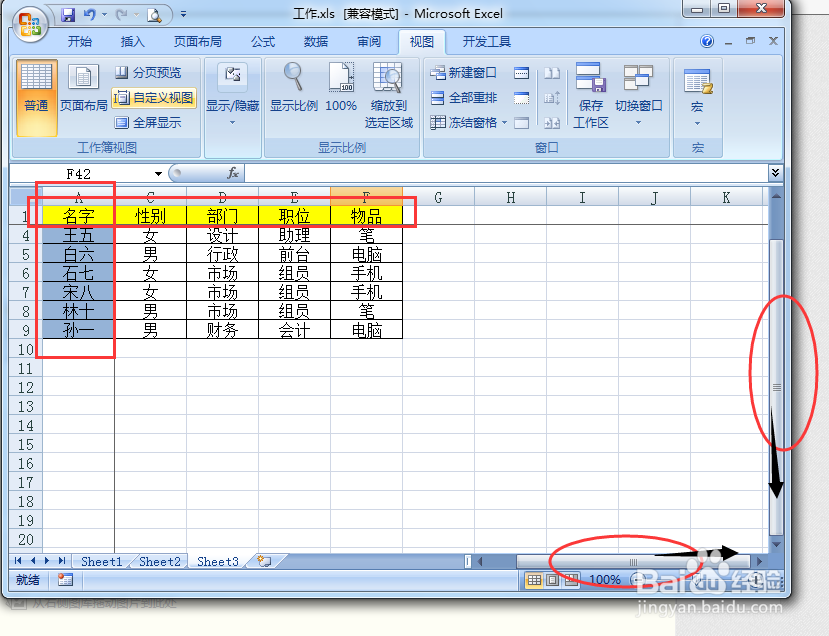Click the synchronous scrolling icon
Viewport: 829px width, 636px height.
click(552, 98)
